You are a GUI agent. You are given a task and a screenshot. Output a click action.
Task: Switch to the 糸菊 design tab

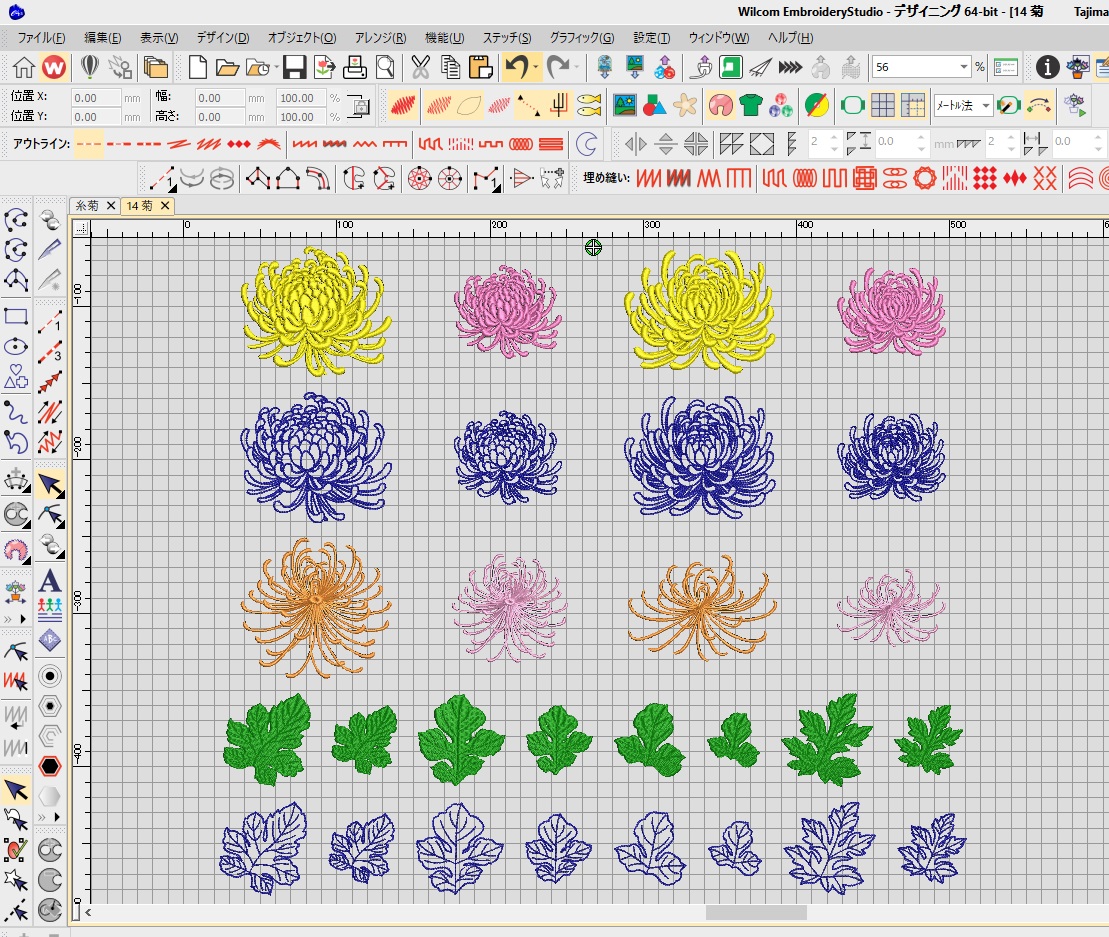pos(87,205)
